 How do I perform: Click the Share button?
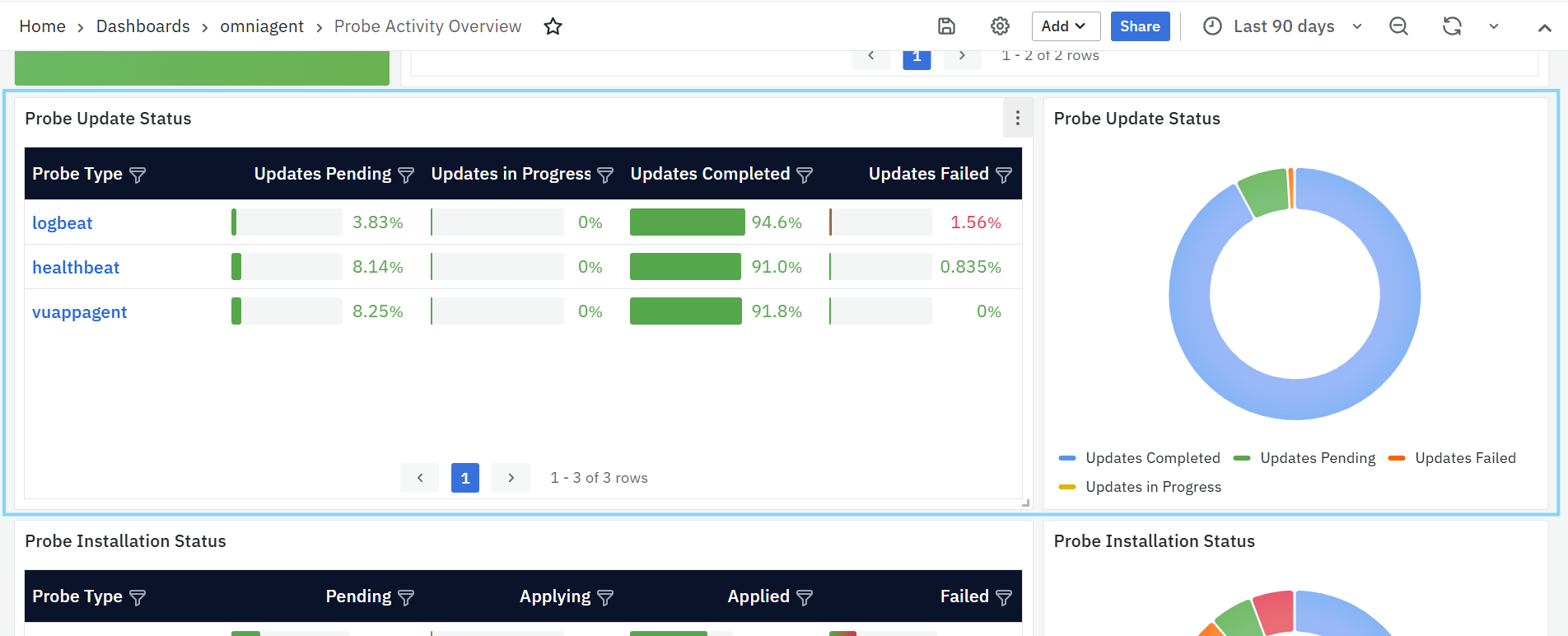click(1140, 26)
